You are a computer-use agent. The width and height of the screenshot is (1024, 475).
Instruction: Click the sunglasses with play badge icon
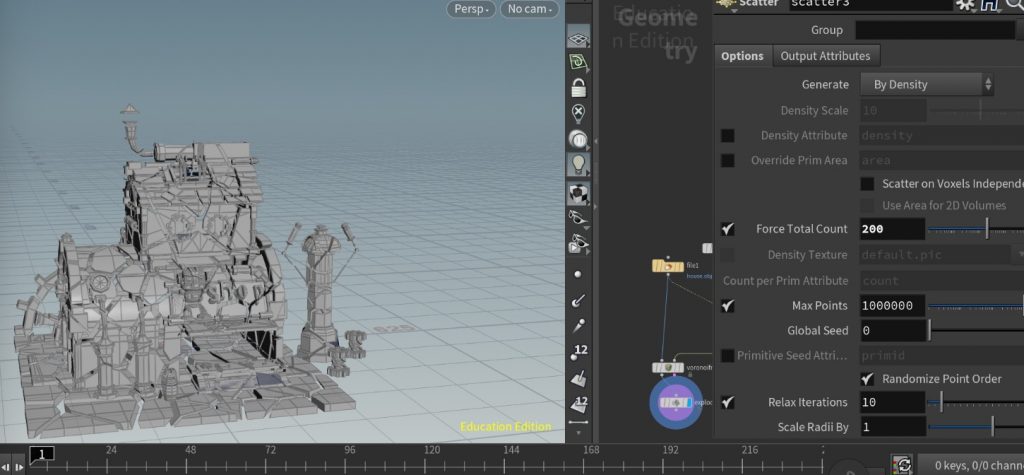578,244
